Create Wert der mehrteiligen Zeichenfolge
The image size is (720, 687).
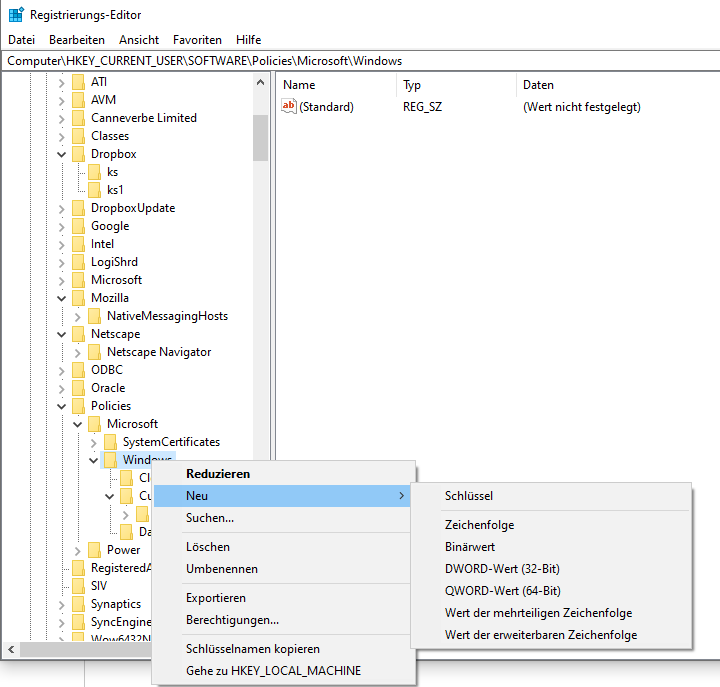coord(551,613)
